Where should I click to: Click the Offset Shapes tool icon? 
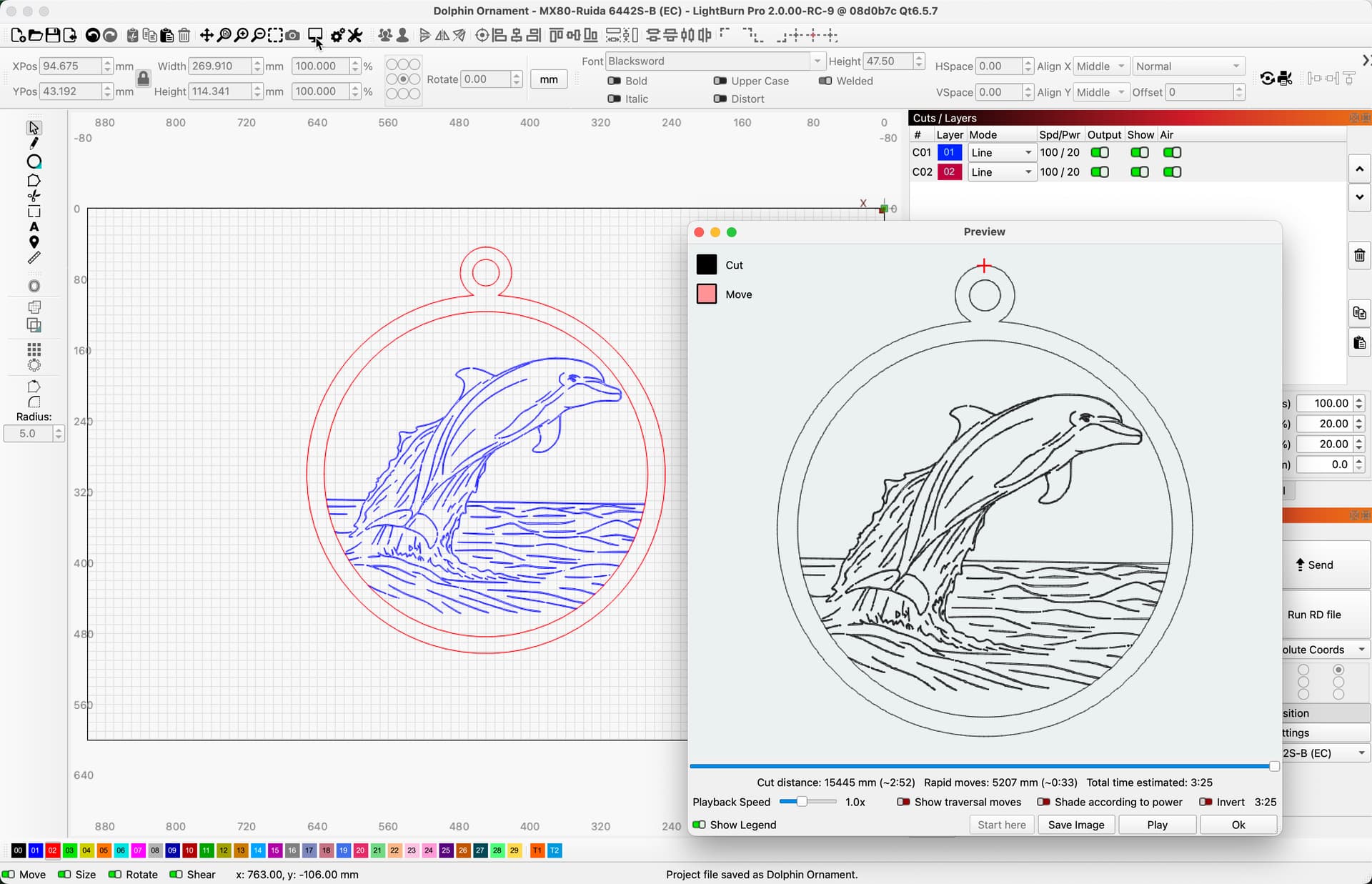click(x=34, y=286)
